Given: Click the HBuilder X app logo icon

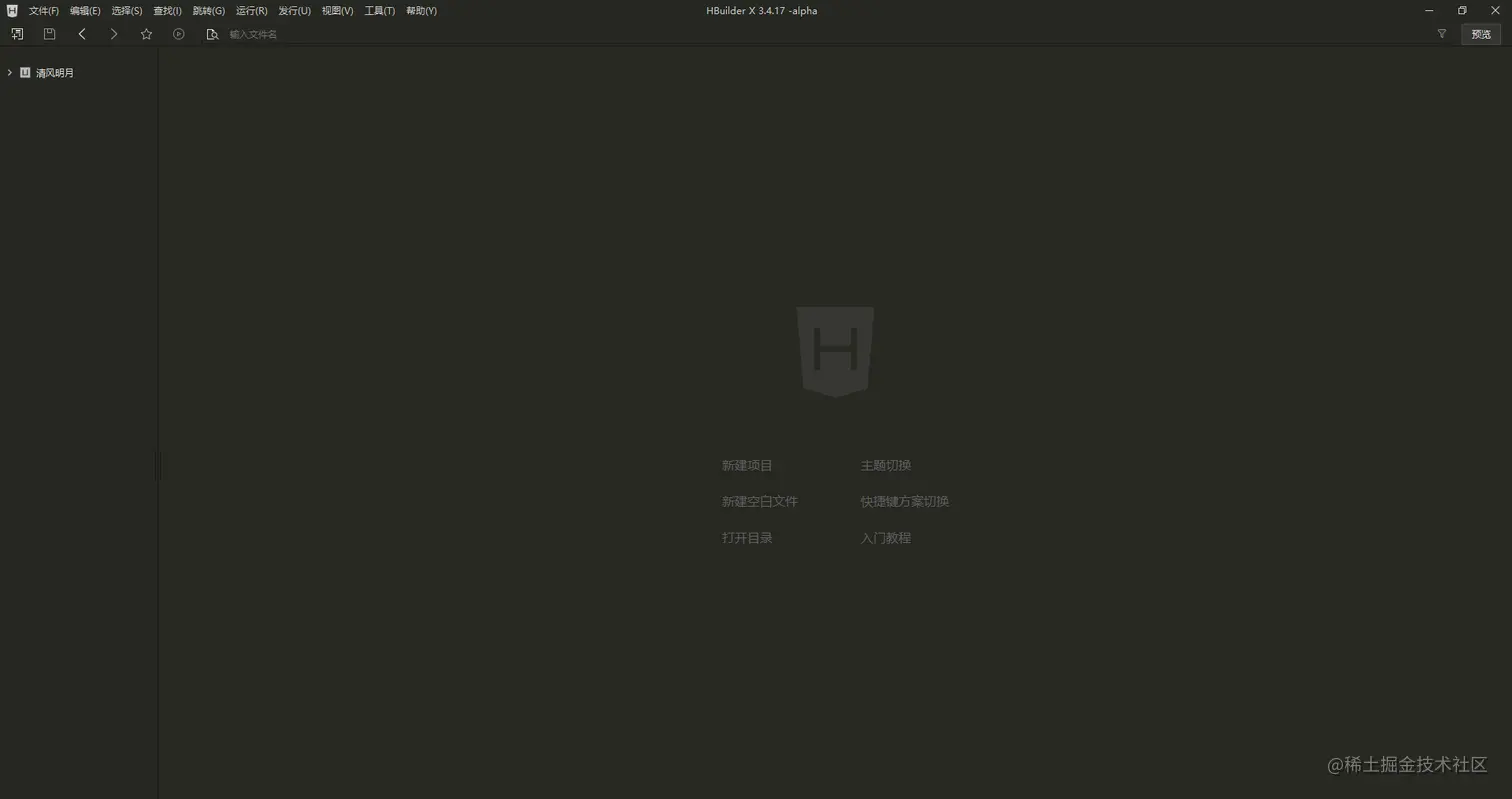Looking at the screenshot, I should tap(12, 11).
